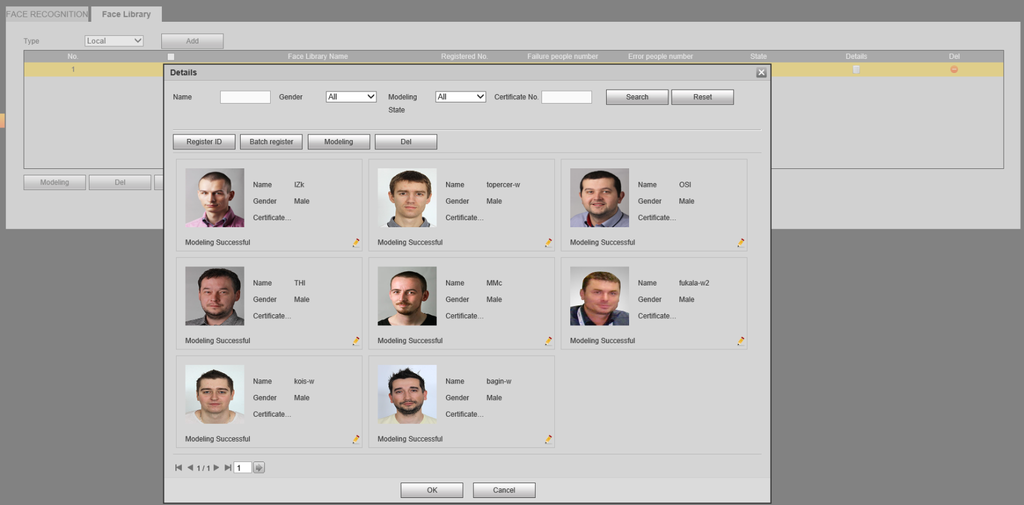The width and height of the screenshot is (1024, 505).
Task: Delete the face library row via Del icon
Action: 954,69
